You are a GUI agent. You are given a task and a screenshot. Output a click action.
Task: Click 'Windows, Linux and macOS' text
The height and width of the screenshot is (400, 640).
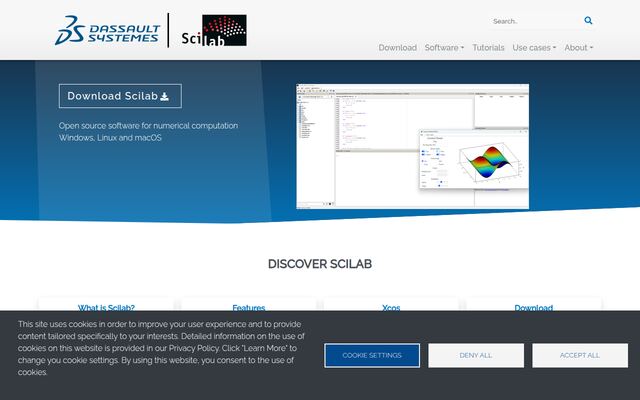click(x=110, y=138)
